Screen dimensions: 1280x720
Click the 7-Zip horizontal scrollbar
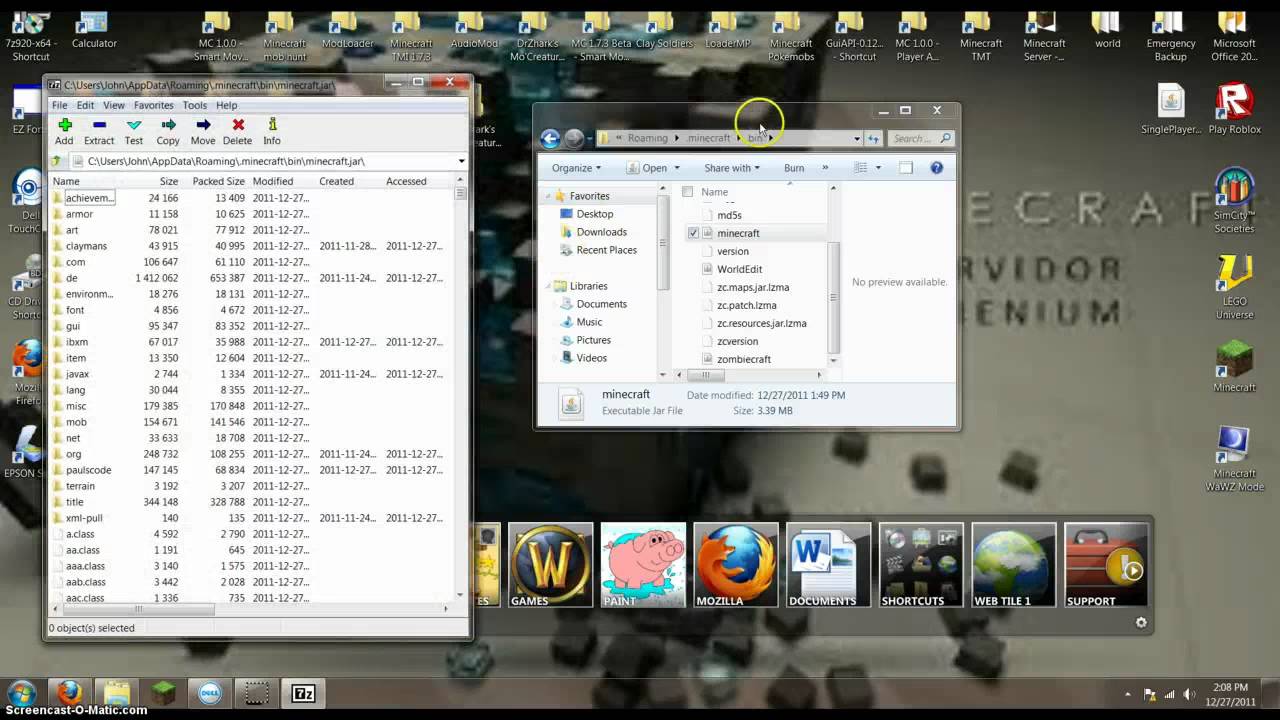tap(250, 608)
